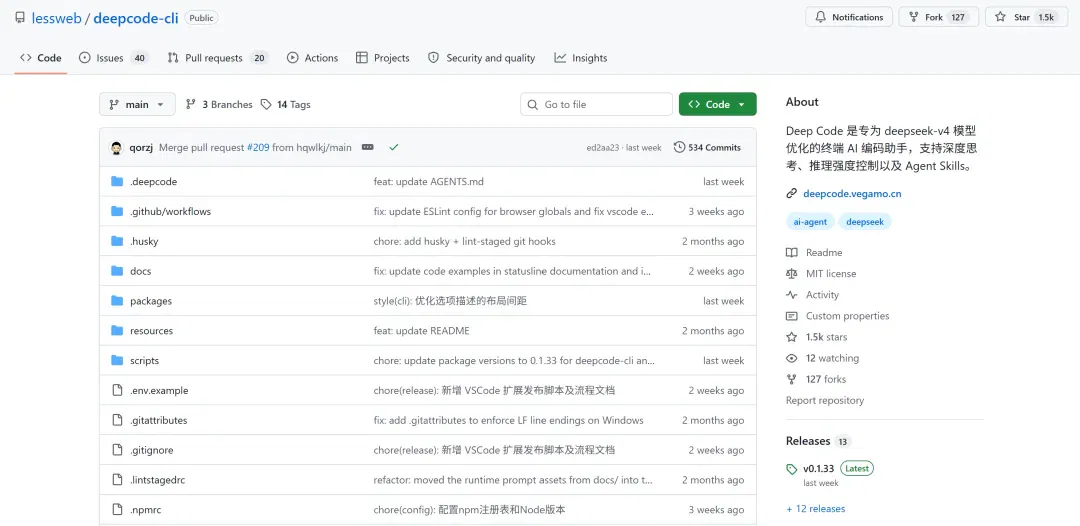The height and width of the screenshot is (526, 1080).
Task: Click the Fork count 127
Action: click(x=958, y=17)
